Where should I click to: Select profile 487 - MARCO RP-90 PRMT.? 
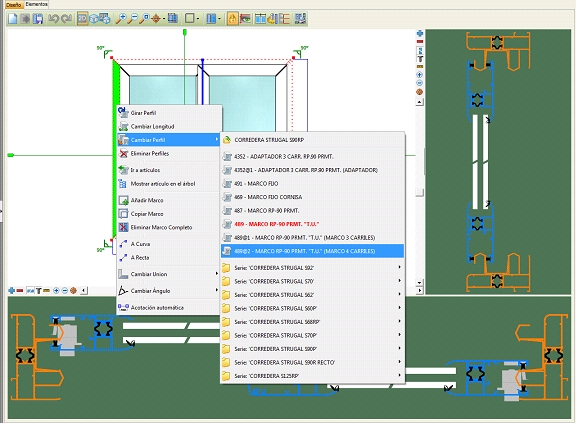click(x=313, y=210)
